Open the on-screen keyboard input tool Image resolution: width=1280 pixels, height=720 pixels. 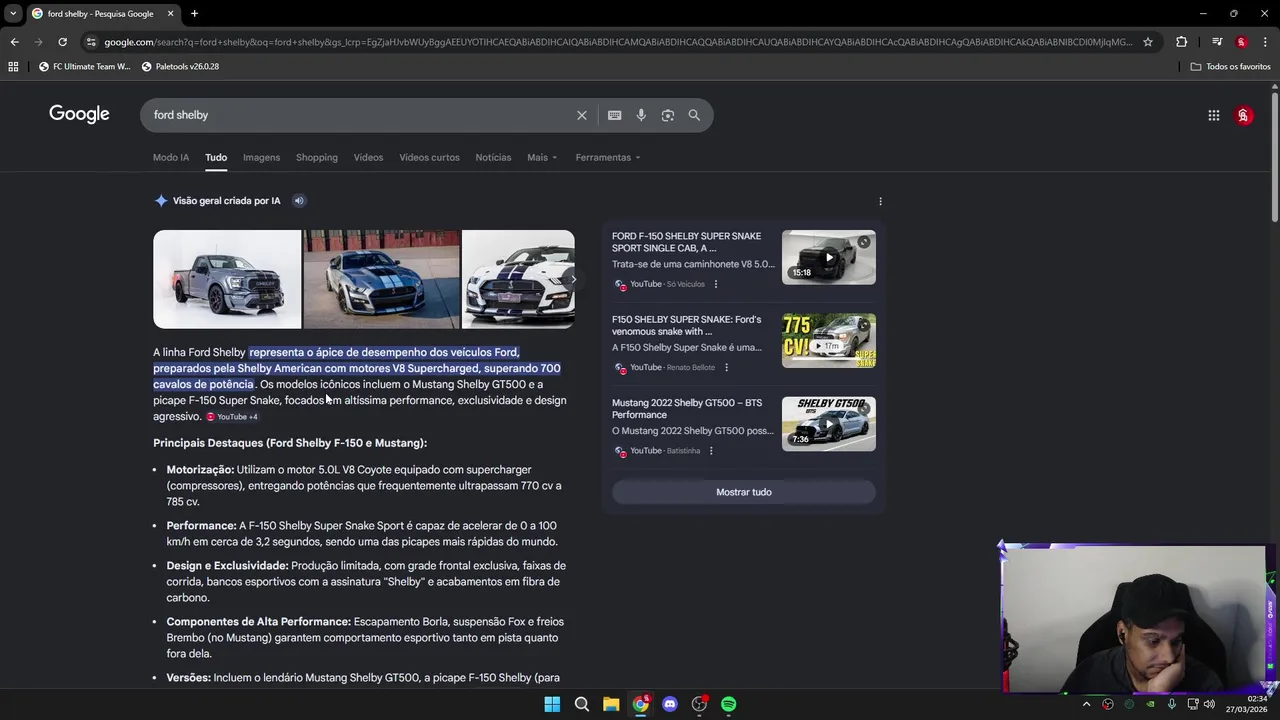pyautogui.click(x=615, y=115)
